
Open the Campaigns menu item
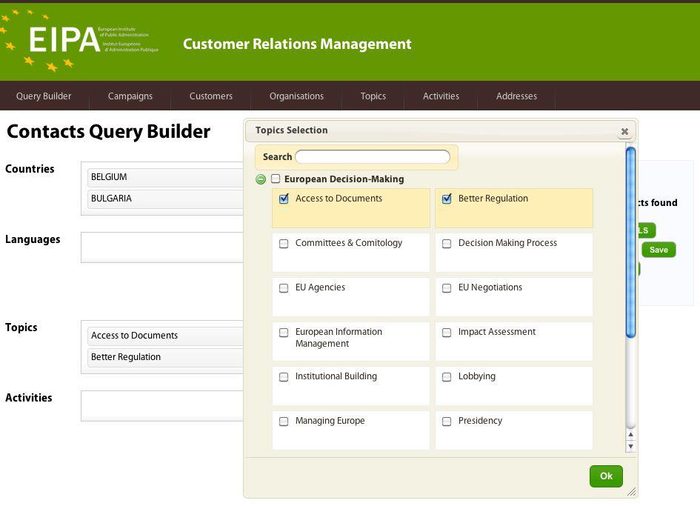[x=130, y=96]
